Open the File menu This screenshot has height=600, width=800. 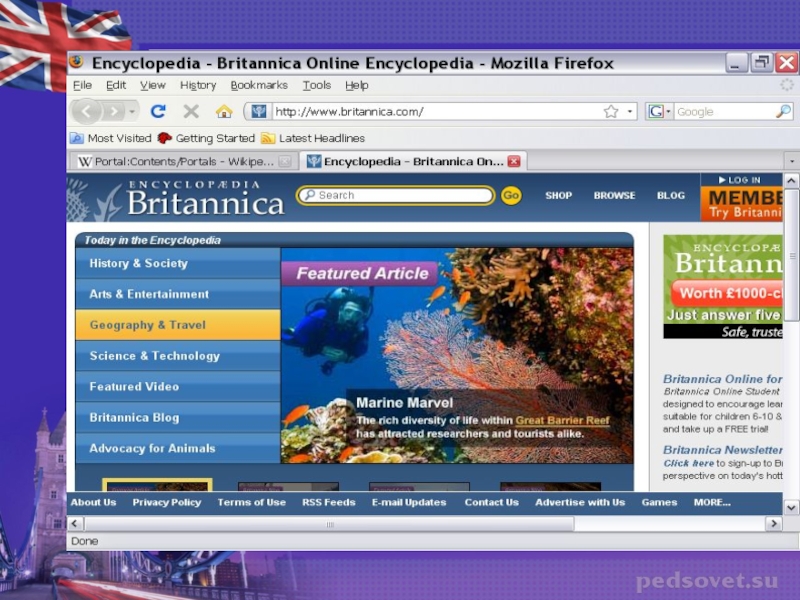83,85
